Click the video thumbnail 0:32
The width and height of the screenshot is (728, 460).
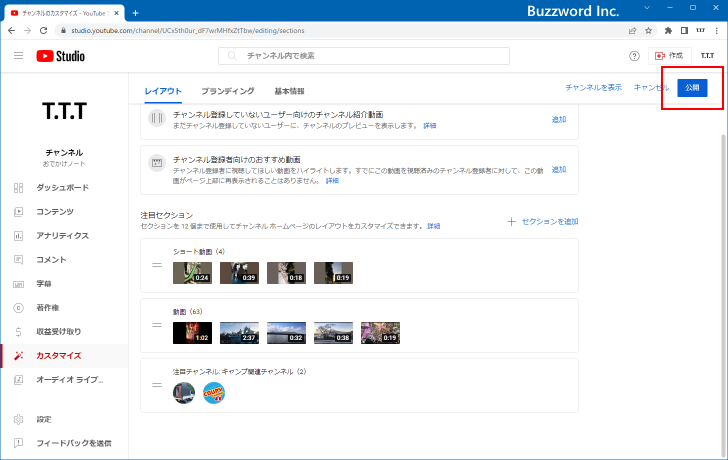[x=286, y=333]
